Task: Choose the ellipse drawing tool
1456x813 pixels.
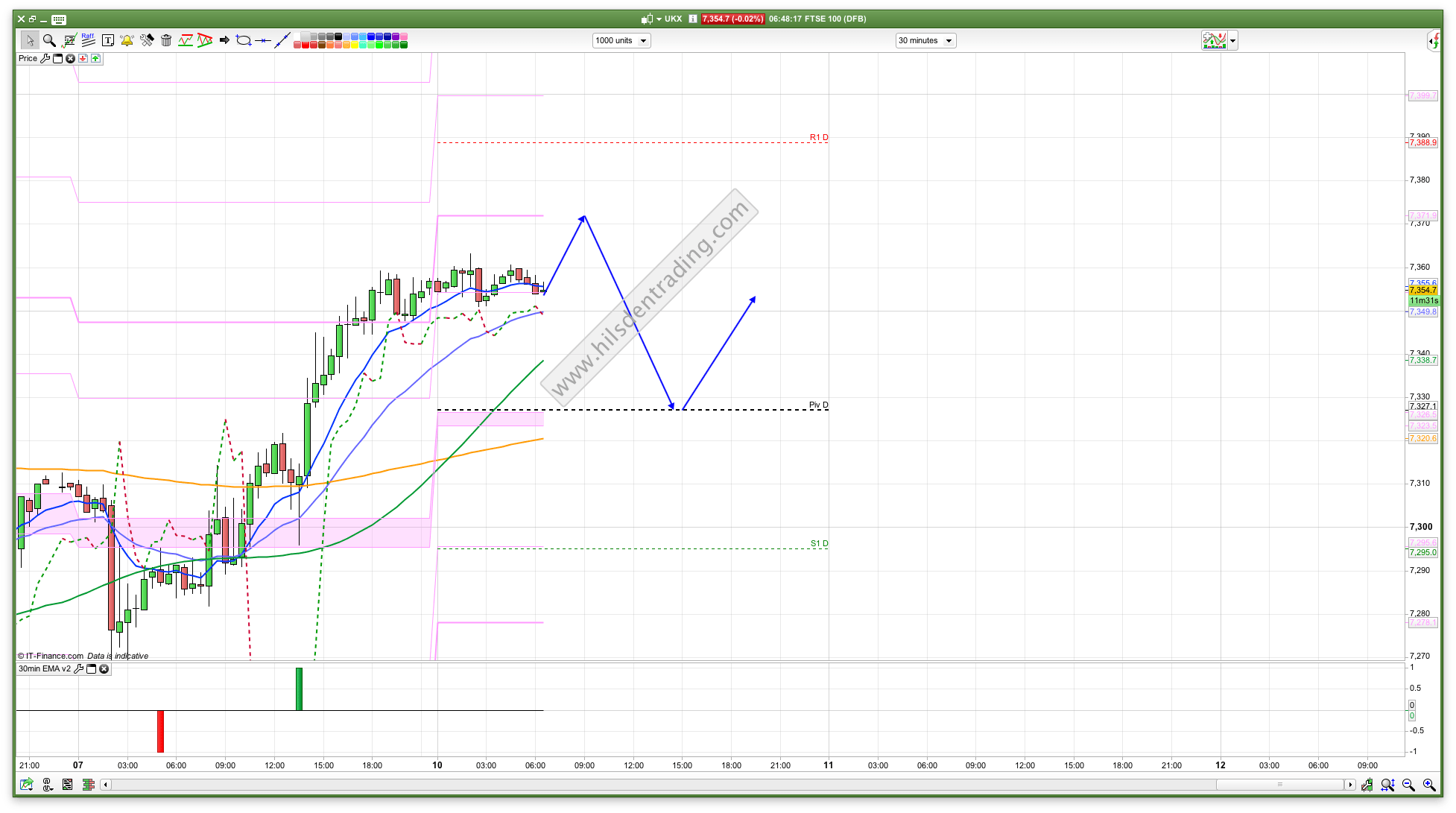Action: 244,40
